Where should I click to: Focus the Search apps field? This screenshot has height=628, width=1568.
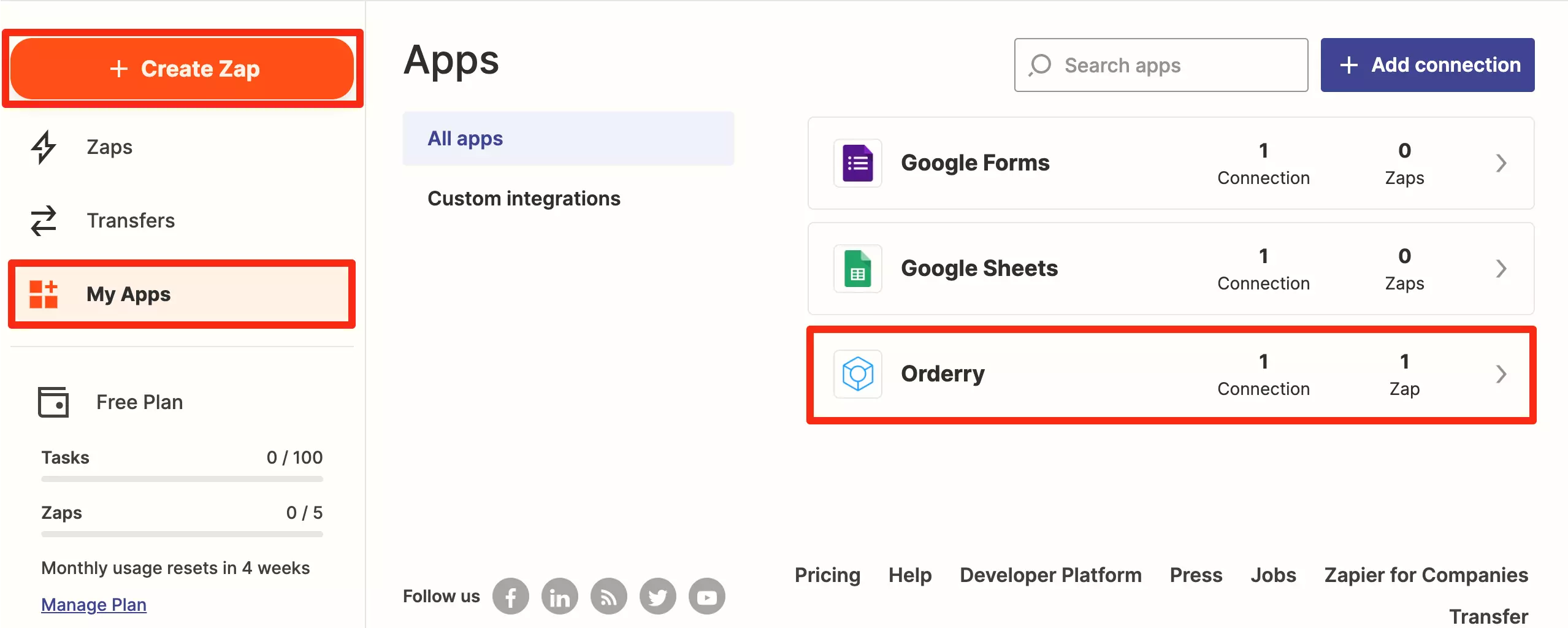tap(1161, 65)
